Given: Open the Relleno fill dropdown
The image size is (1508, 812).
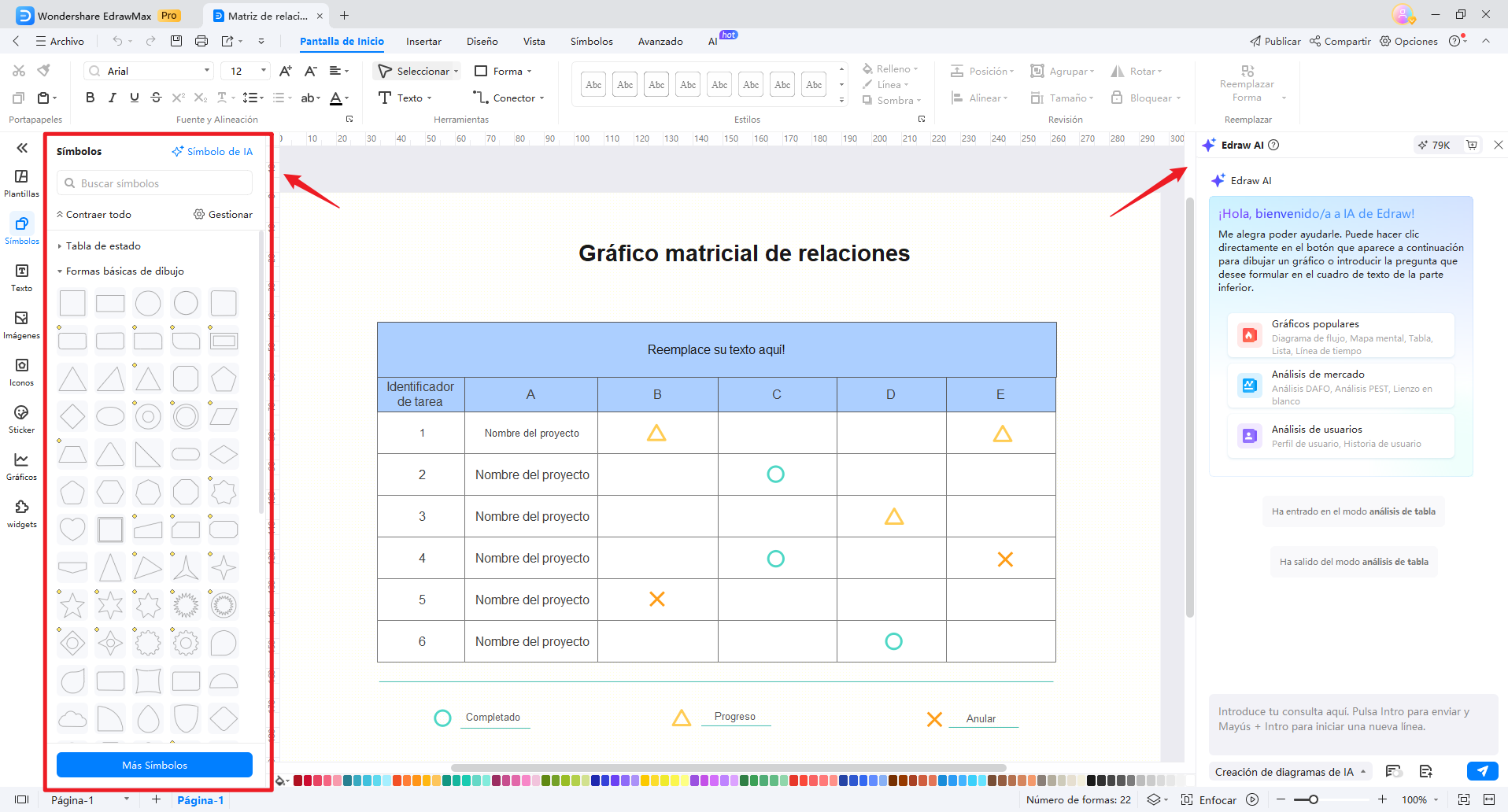Looking at the screenshot, I should pos(890,69).
